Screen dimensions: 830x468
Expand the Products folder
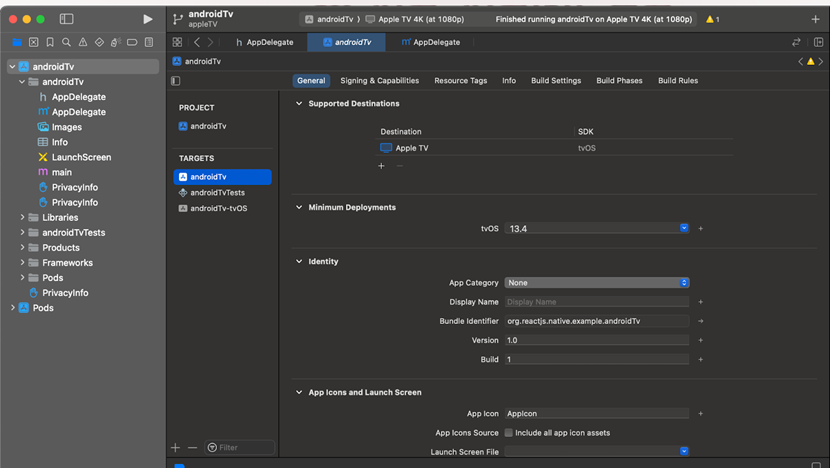pos(22,247)
